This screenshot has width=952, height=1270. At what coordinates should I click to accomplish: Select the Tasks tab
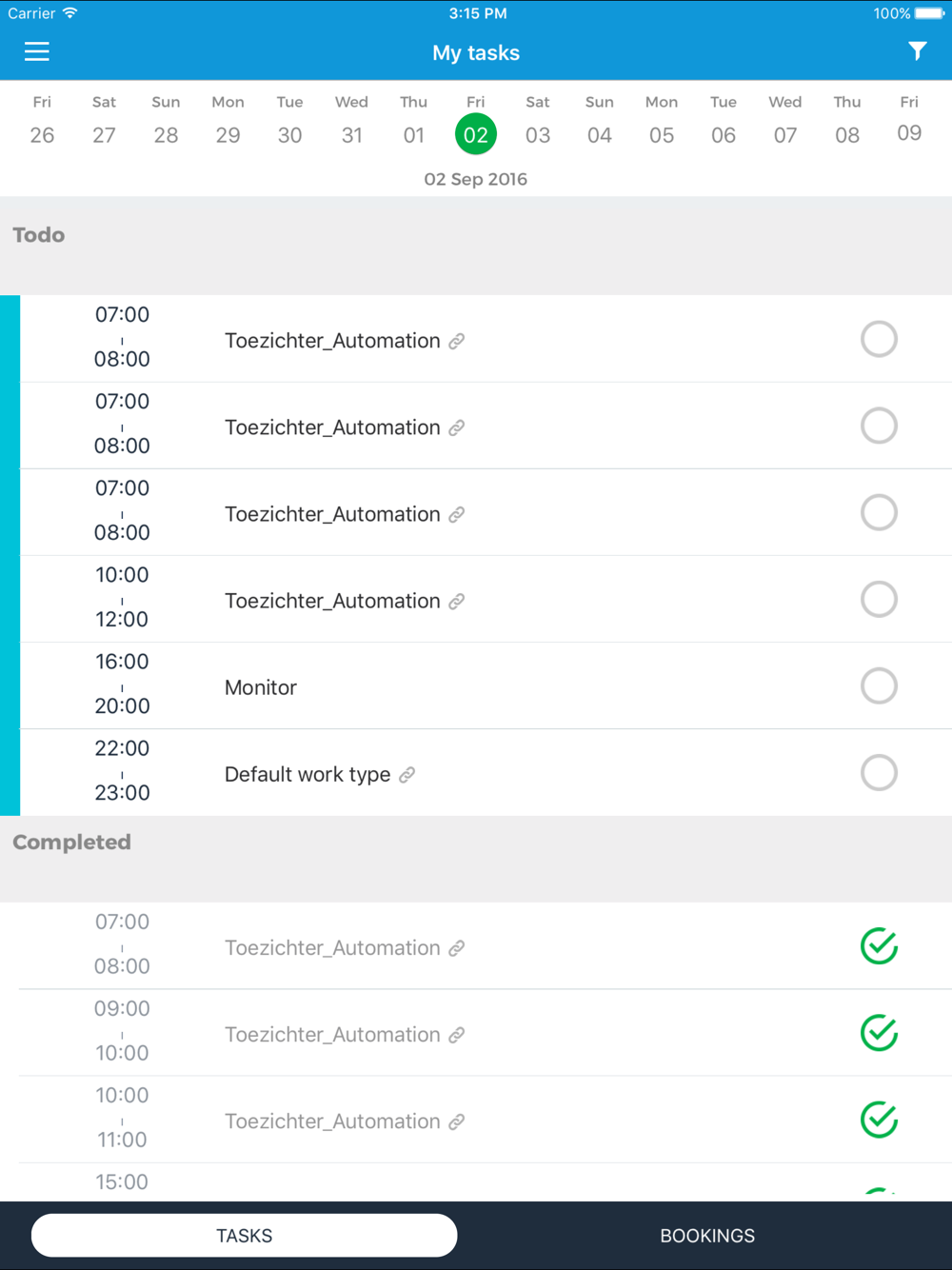245,1236
